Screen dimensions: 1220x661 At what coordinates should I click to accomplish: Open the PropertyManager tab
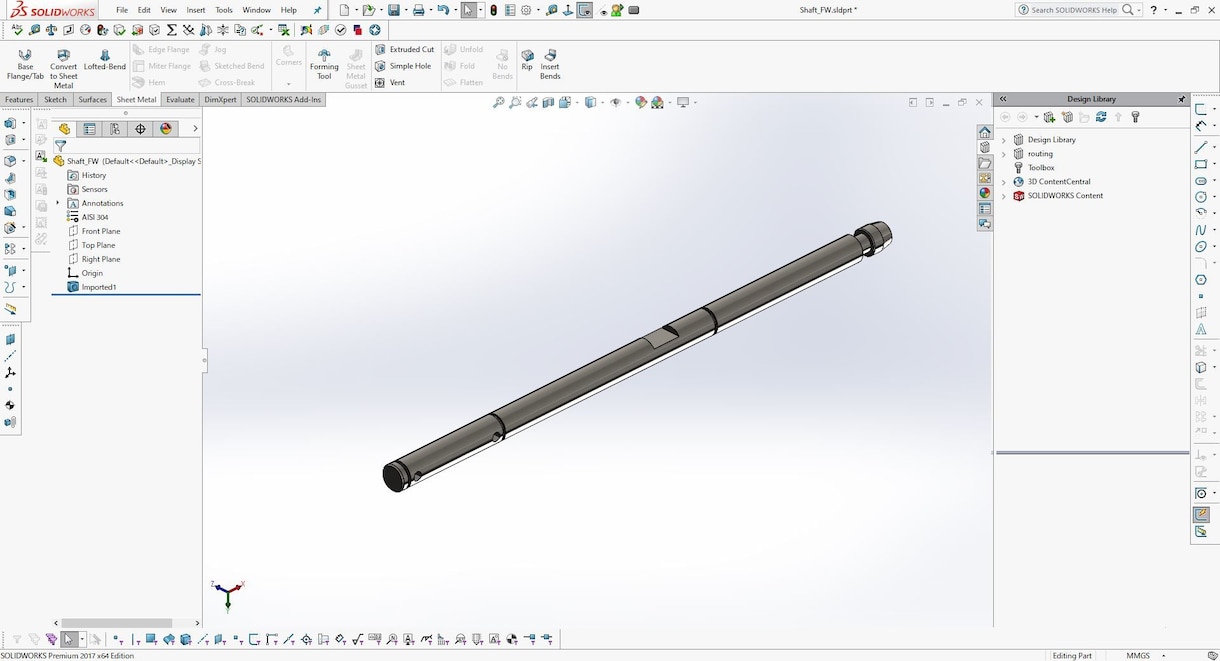point(90,129)
